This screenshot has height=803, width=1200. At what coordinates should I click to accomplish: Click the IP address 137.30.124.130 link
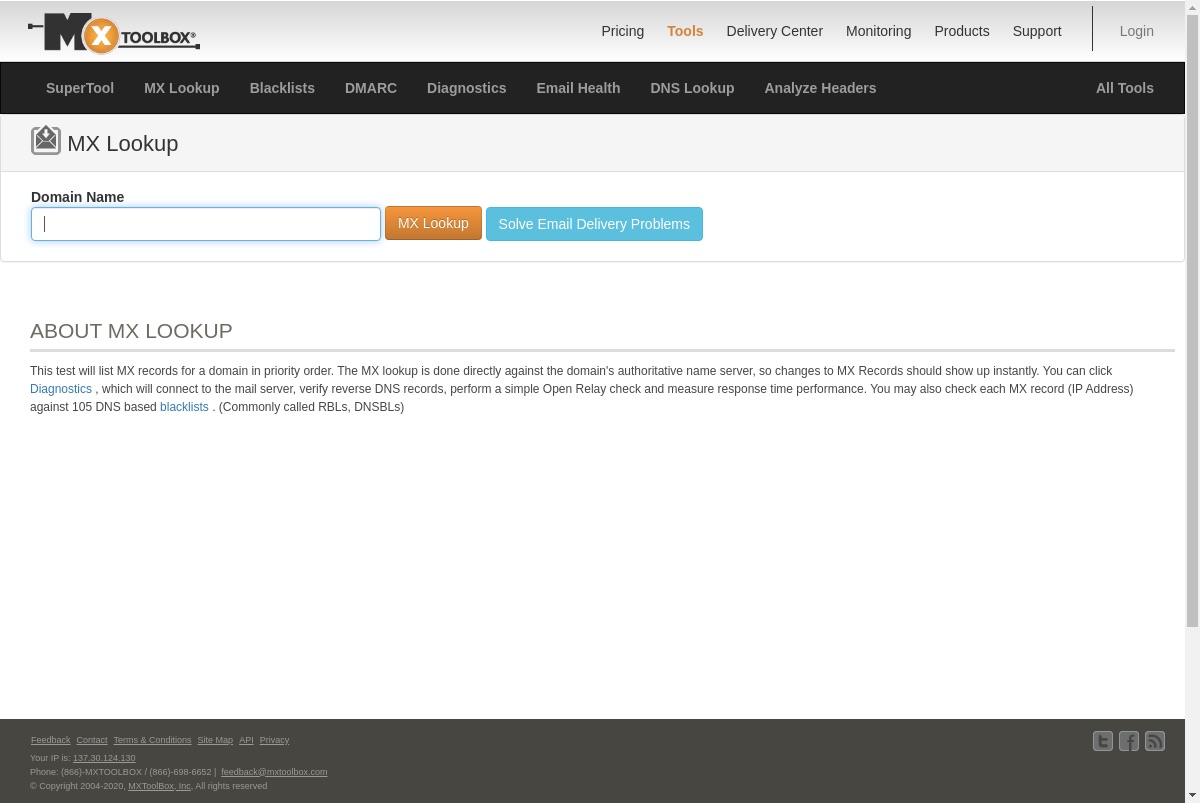tap(104, 758)
